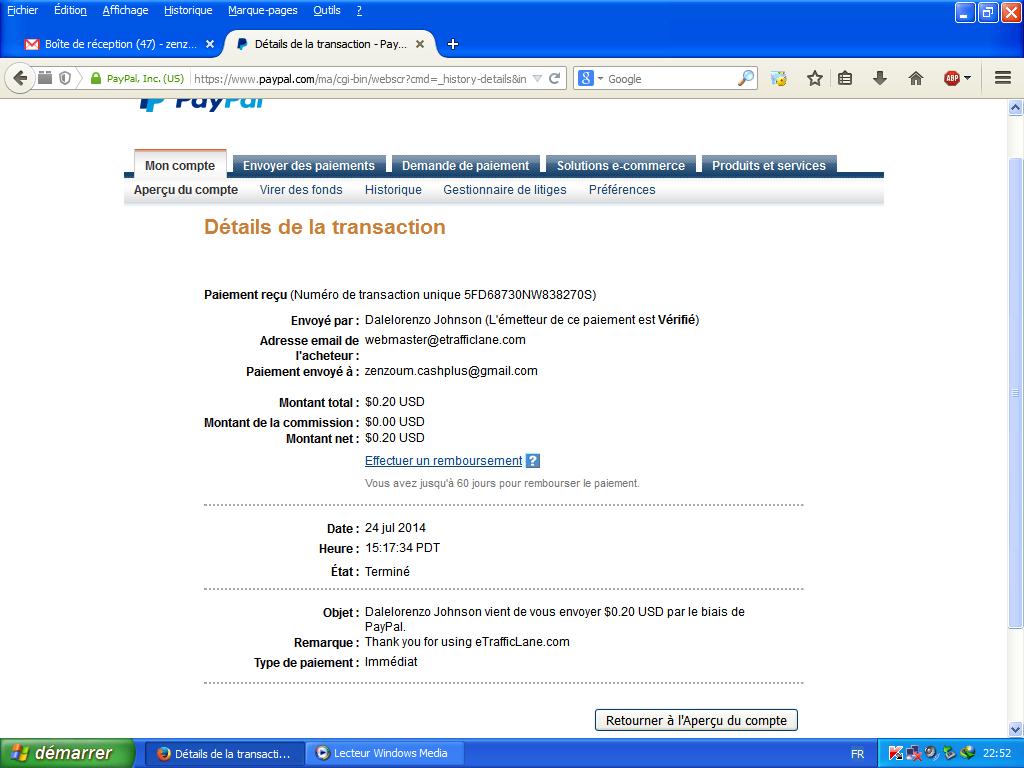The height and width of the screenshot is (768, 1024).
Task: Click the help question mark beside remboursement
Action: (x=533, y=460)
